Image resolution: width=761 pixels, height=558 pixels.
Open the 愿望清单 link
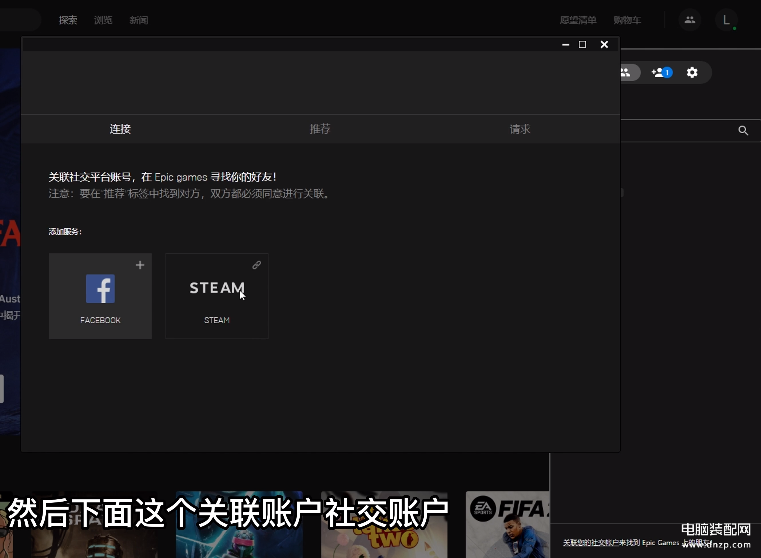[578, 20]
